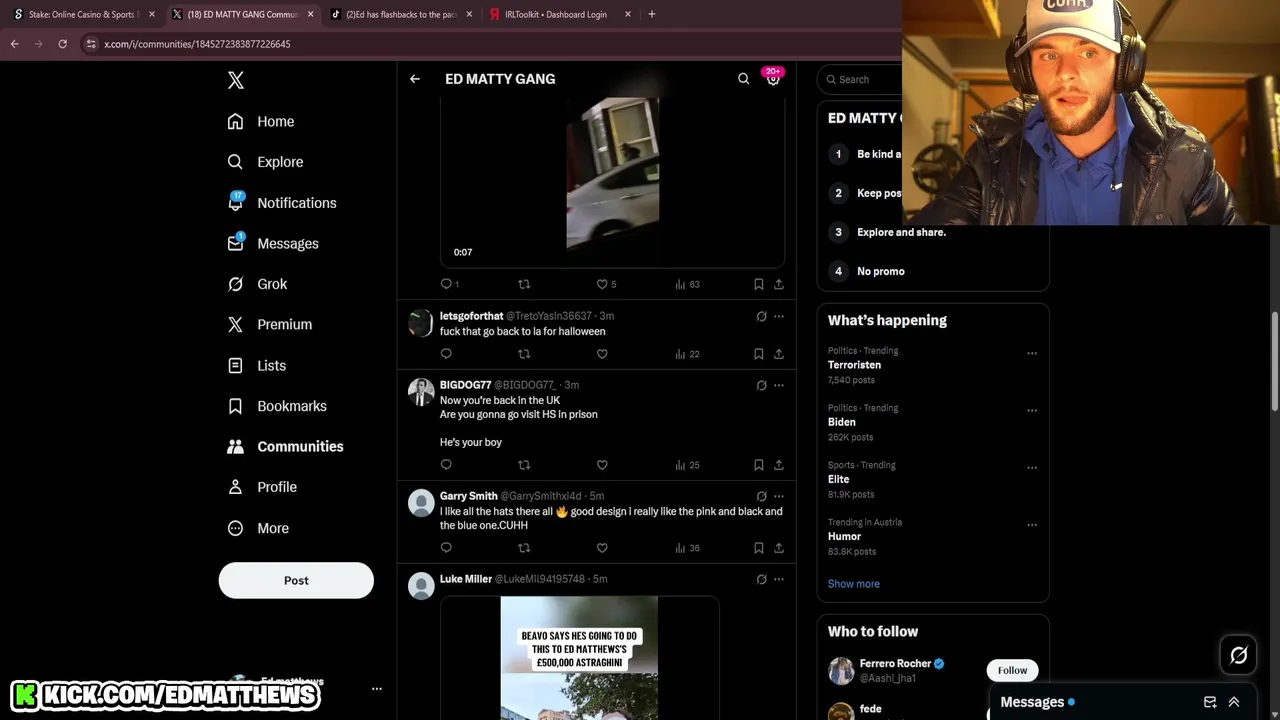Viewport: 1280px width, 720px height.
Task: Reply to video post with 1 reply
Action: [449, 284]
